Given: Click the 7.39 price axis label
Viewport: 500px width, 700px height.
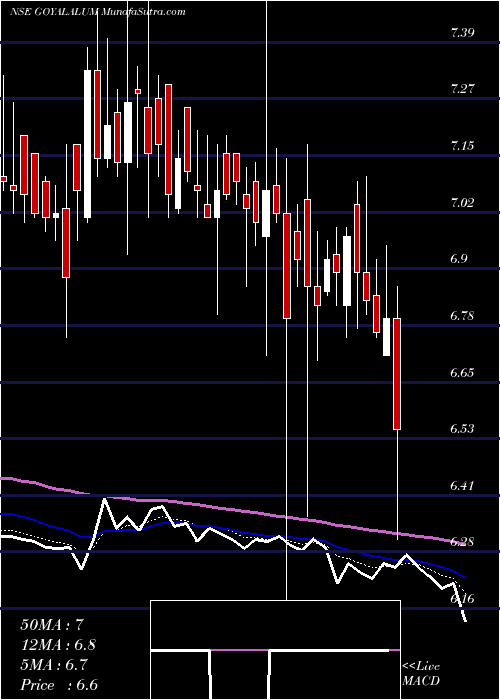Looking at the screenshot, I should (462, 32).
